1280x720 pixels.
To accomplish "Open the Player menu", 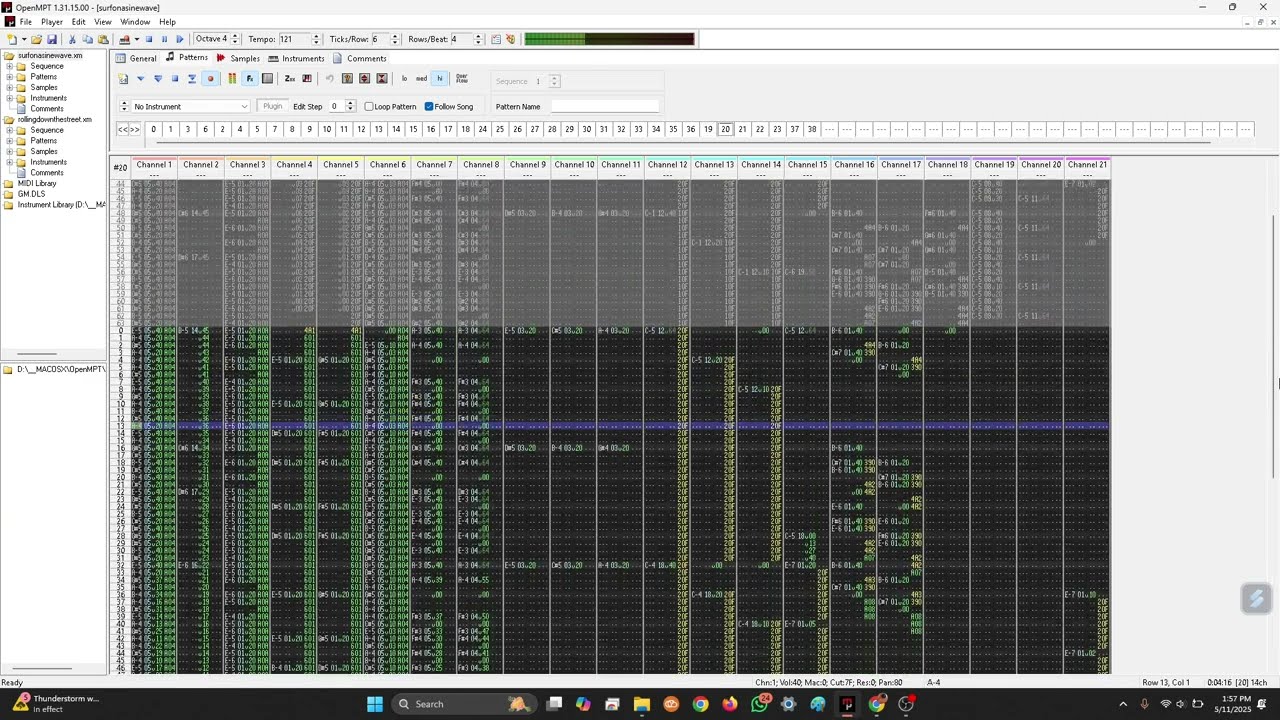I will coord(52,22).
